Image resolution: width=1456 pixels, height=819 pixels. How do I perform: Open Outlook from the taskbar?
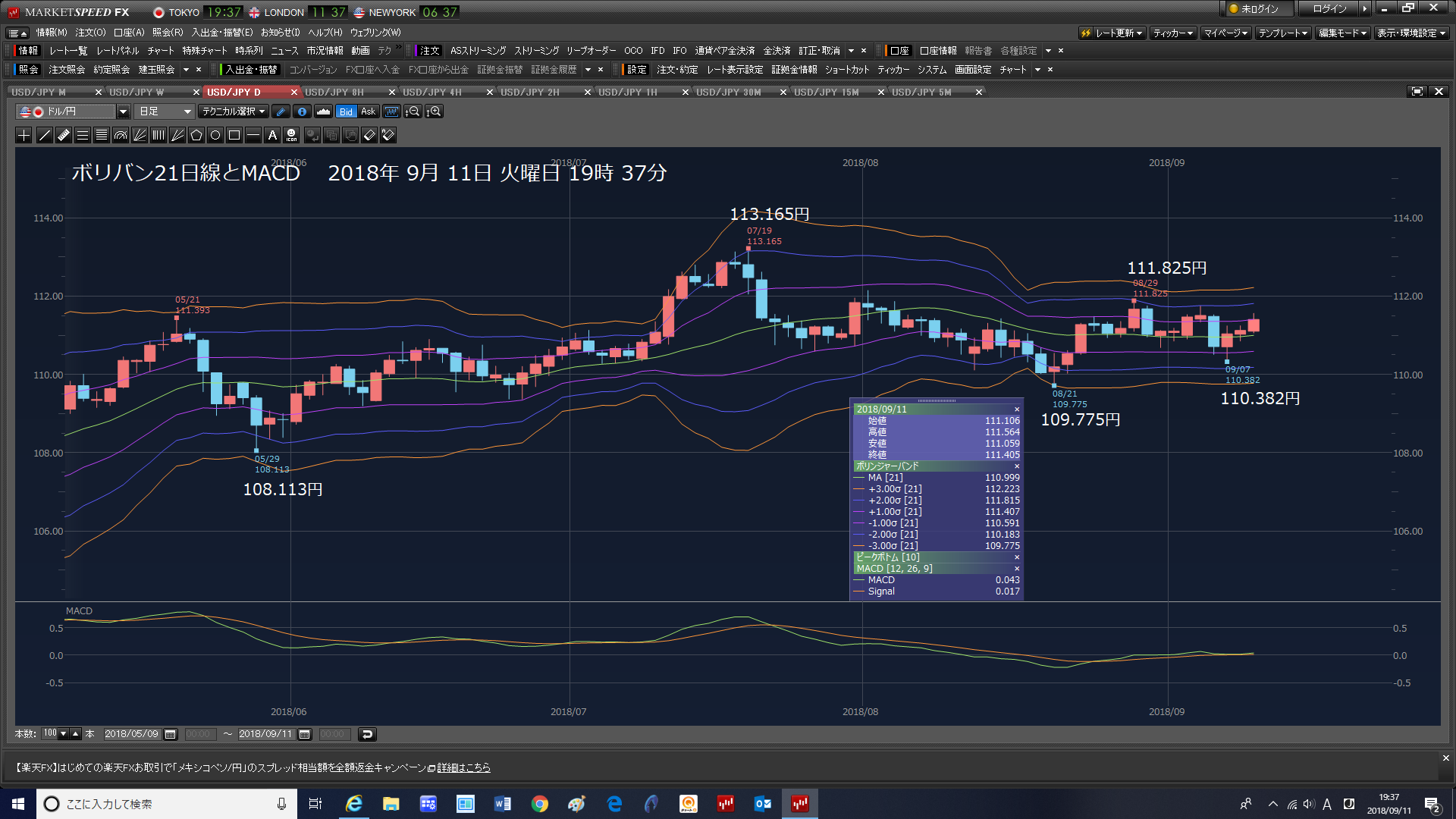tap(763, 804)
